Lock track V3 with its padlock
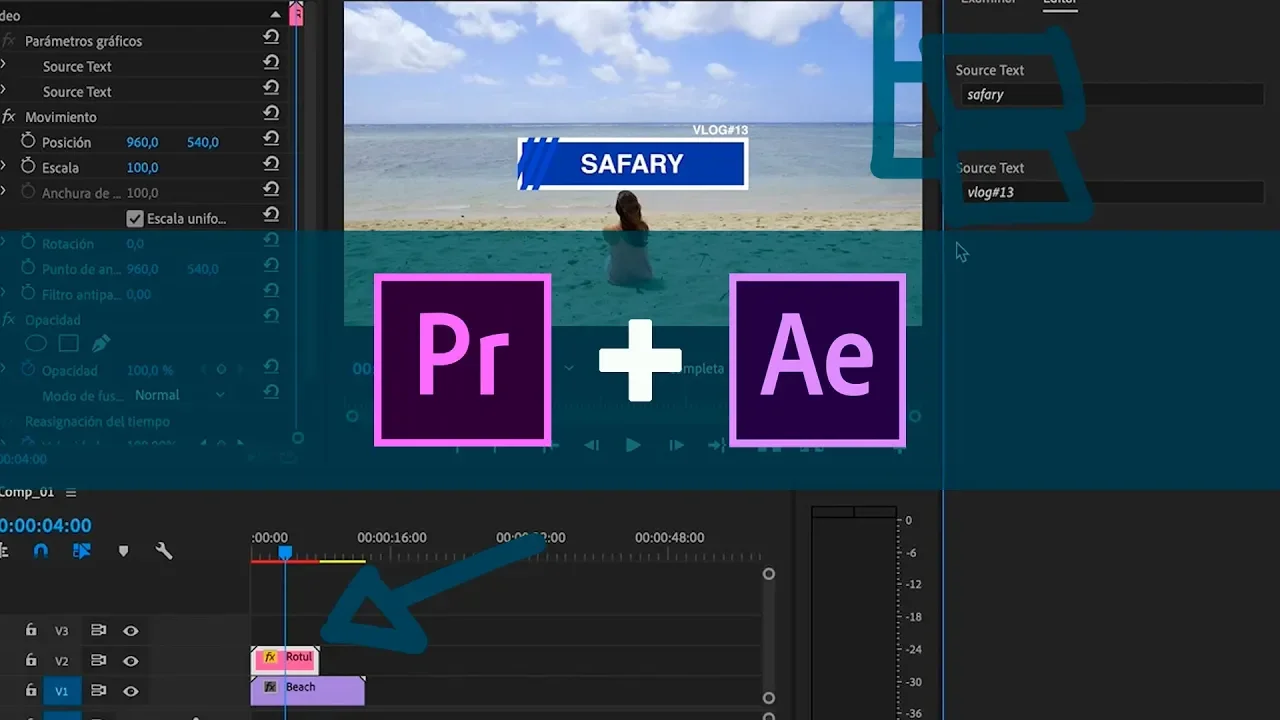 click(x=31, y=630)
